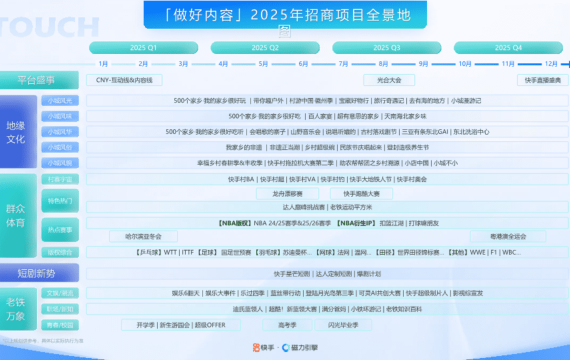Click the 可灵AI共创大赛 project text
Image resolution: width=570 pixels, height=360 pixels.
pos(380,293)
